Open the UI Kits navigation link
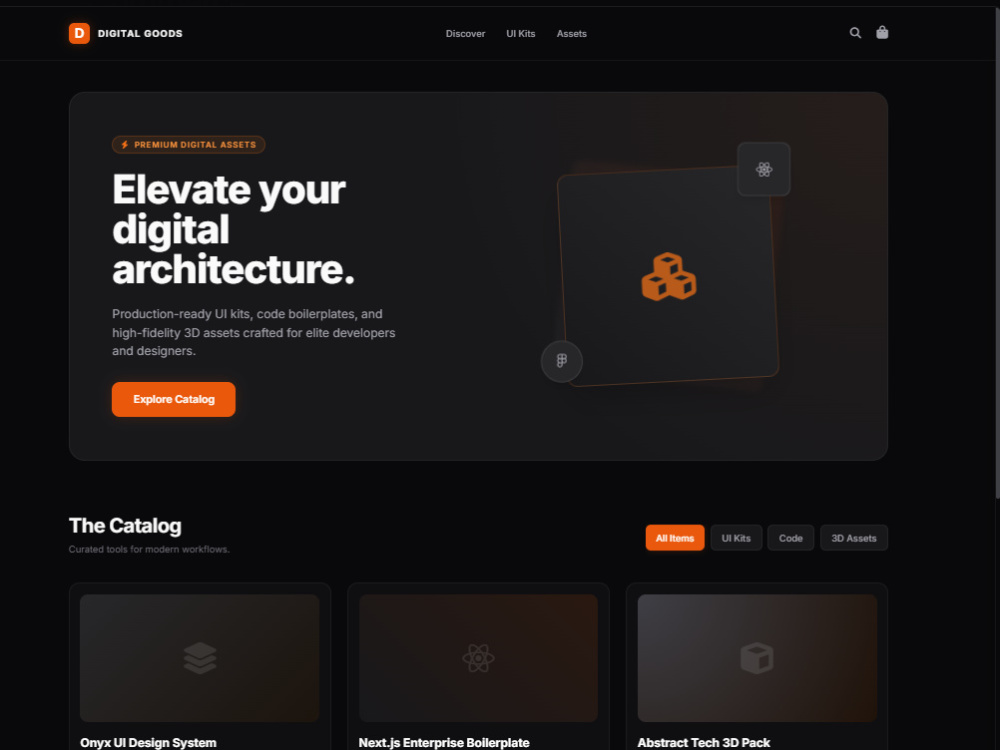This screenshot has width=1000, height=750. (521, 34)
